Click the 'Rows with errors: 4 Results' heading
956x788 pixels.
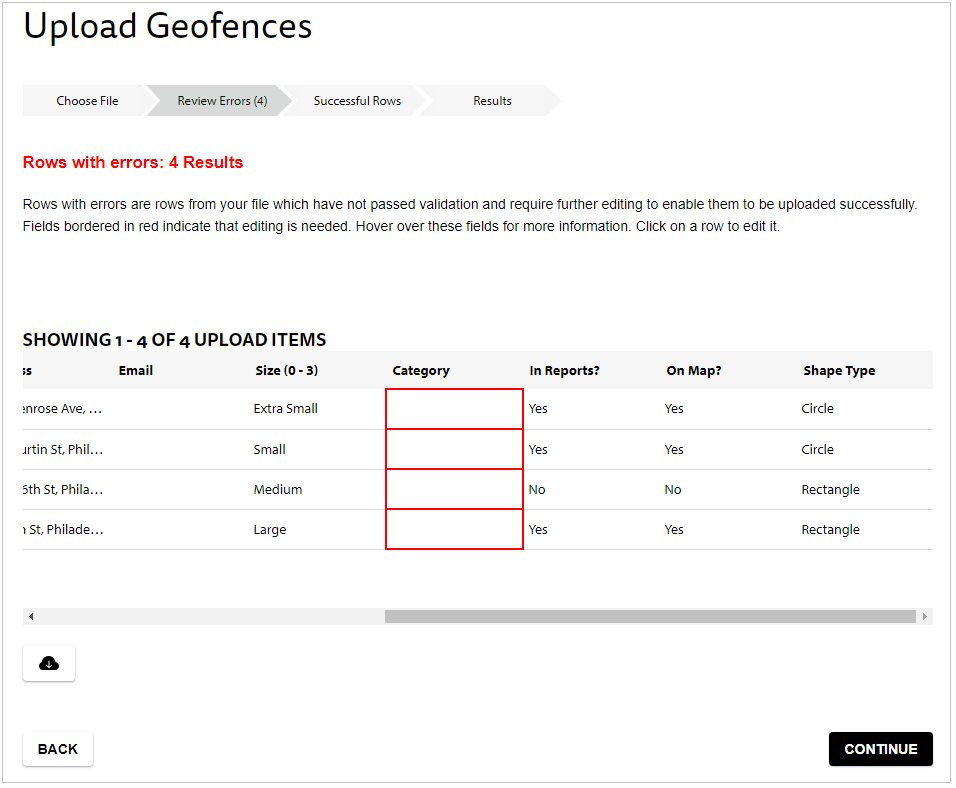point(133,162)
